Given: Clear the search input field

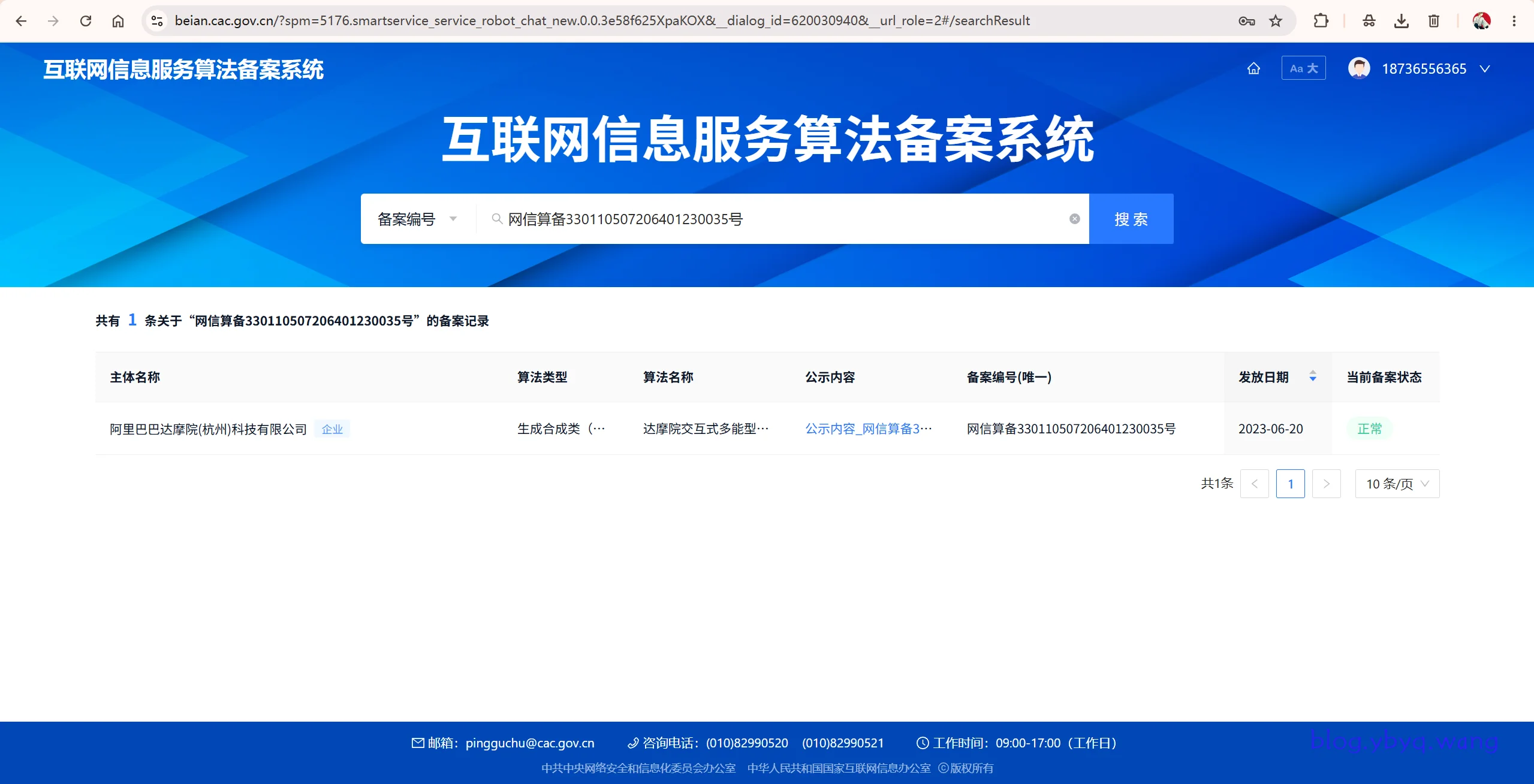Looking at the screenshot, I should click(1075, 219).
